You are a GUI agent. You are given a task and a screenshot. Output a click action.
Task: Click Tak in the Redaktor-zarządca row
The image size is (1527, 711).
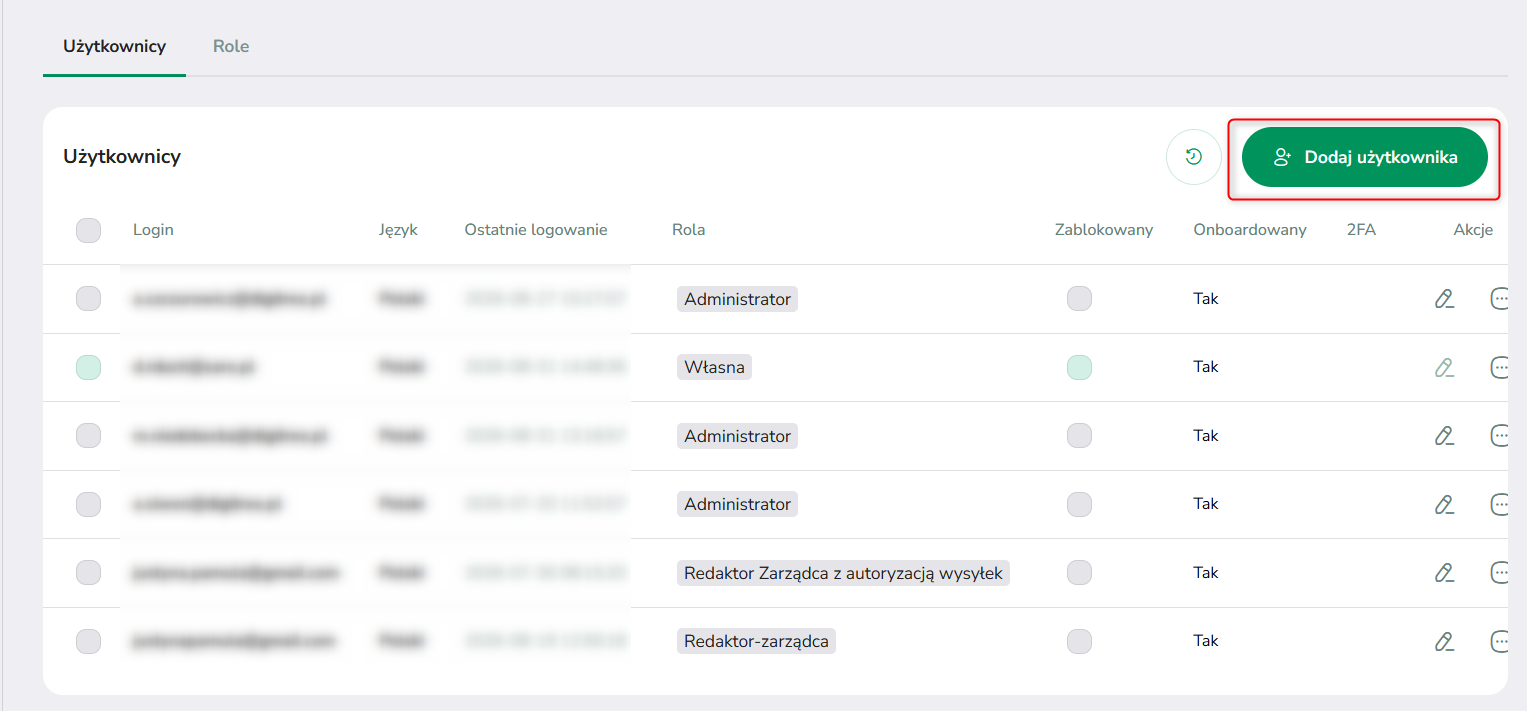tap(1206, 641)
